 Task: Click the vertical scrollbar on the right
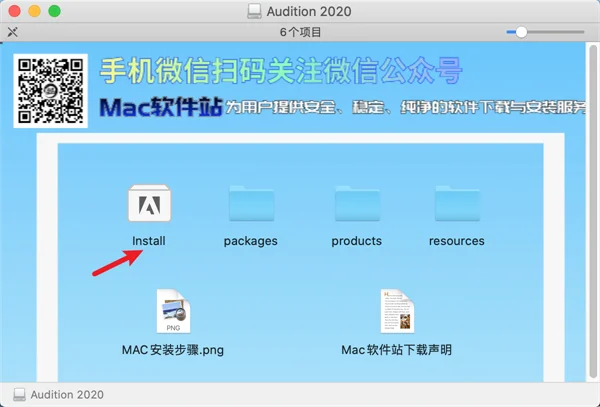click(x=593, y=212)
